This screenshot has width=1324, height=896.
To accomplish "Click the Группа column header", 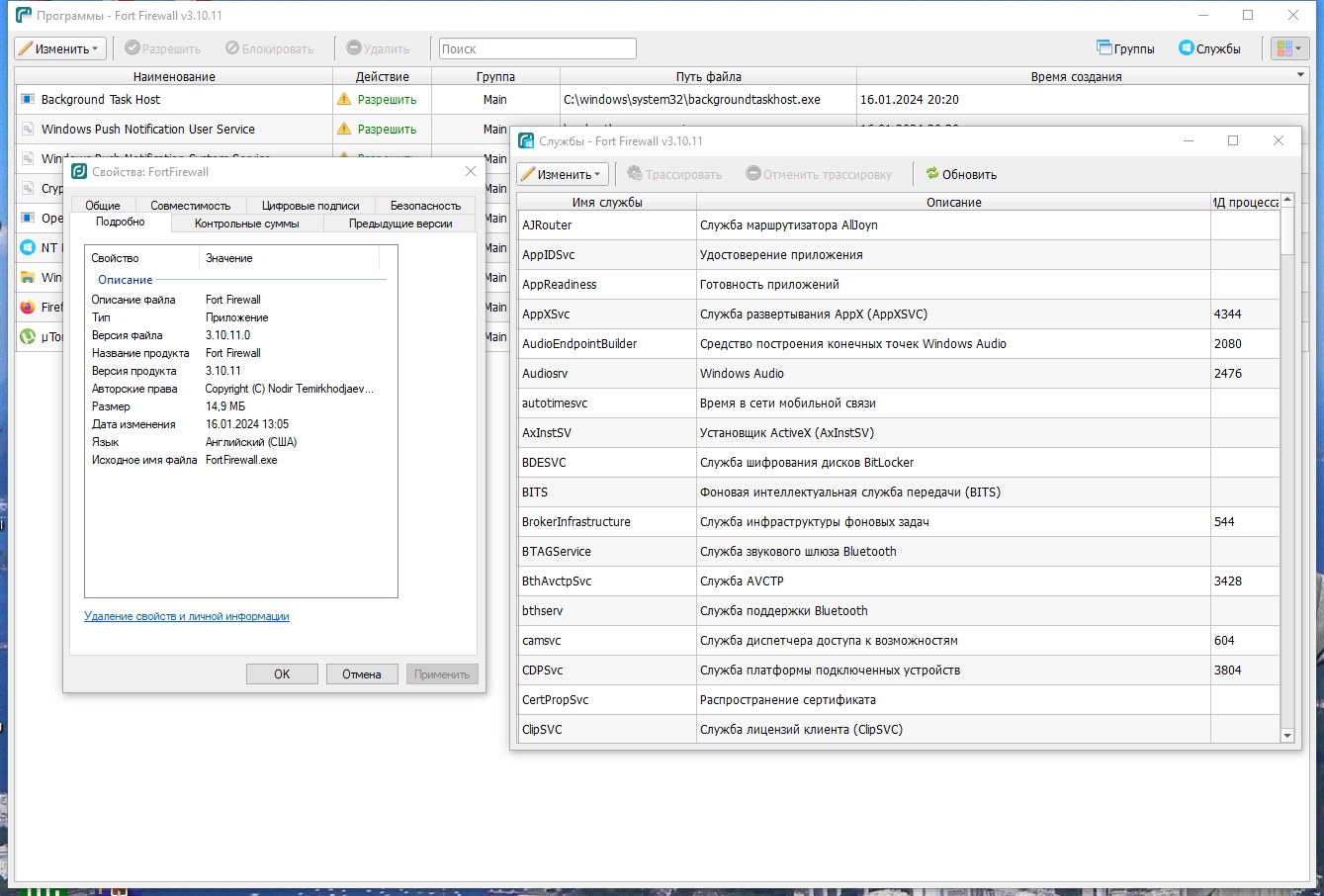I will pos(495,76).
